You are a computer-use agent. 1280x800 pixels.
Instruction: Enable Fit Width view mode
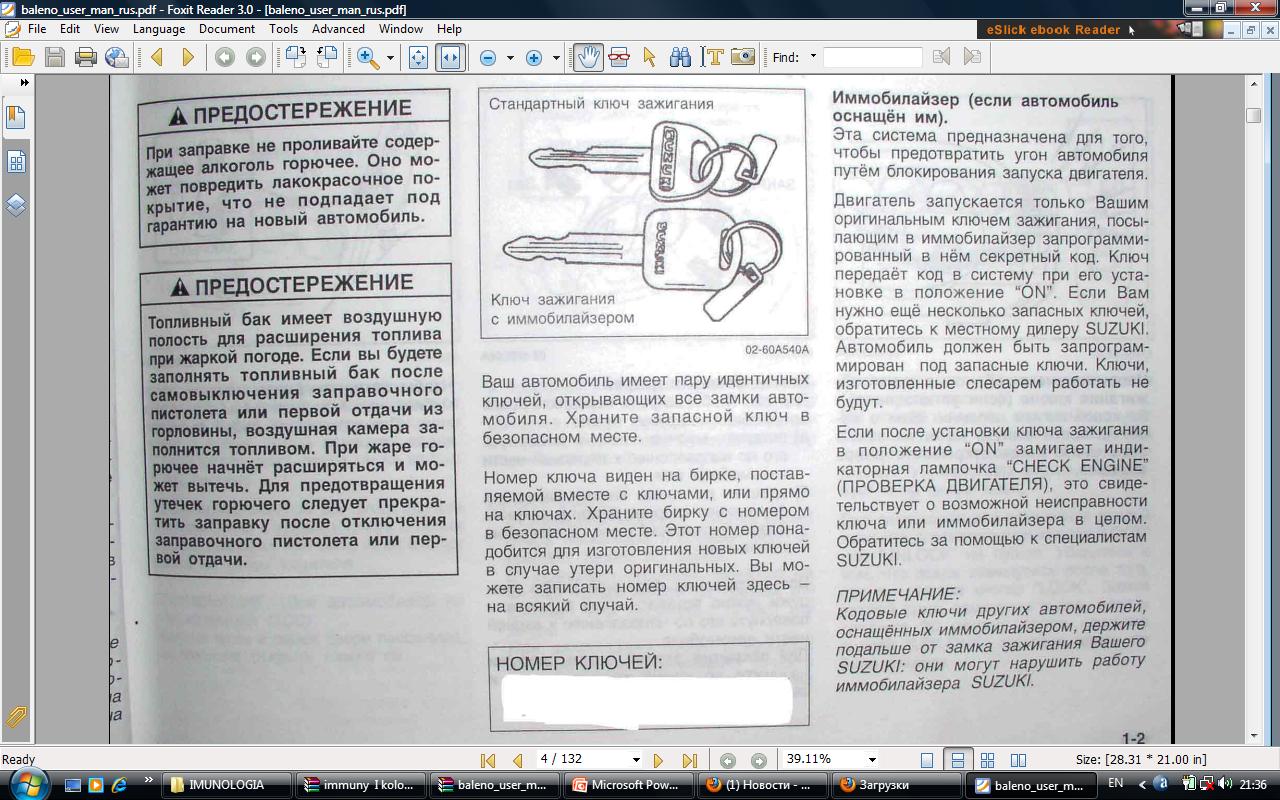(x=450, y=57)
